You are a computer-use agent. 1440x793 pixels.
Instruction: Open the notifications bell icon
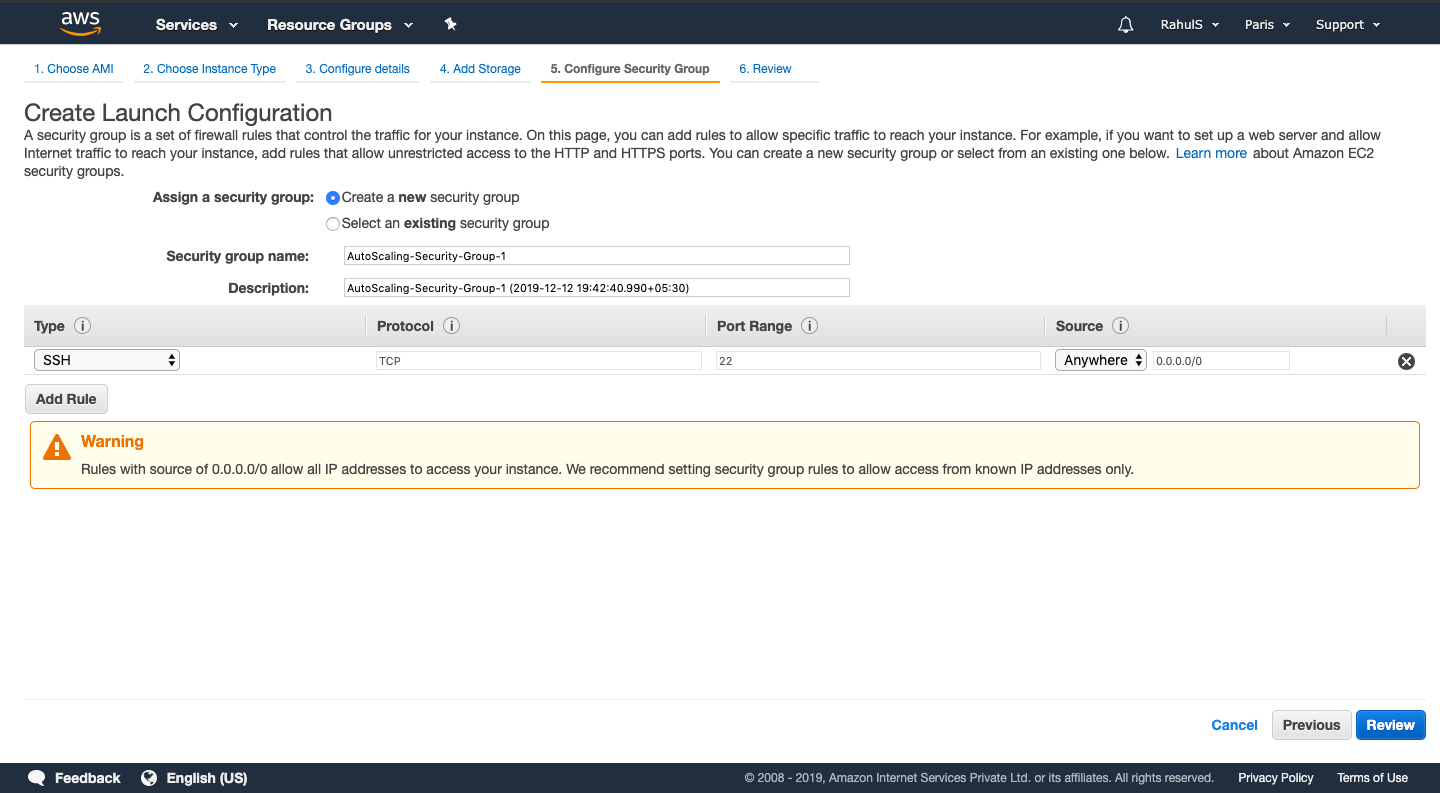coord(1125,24)
